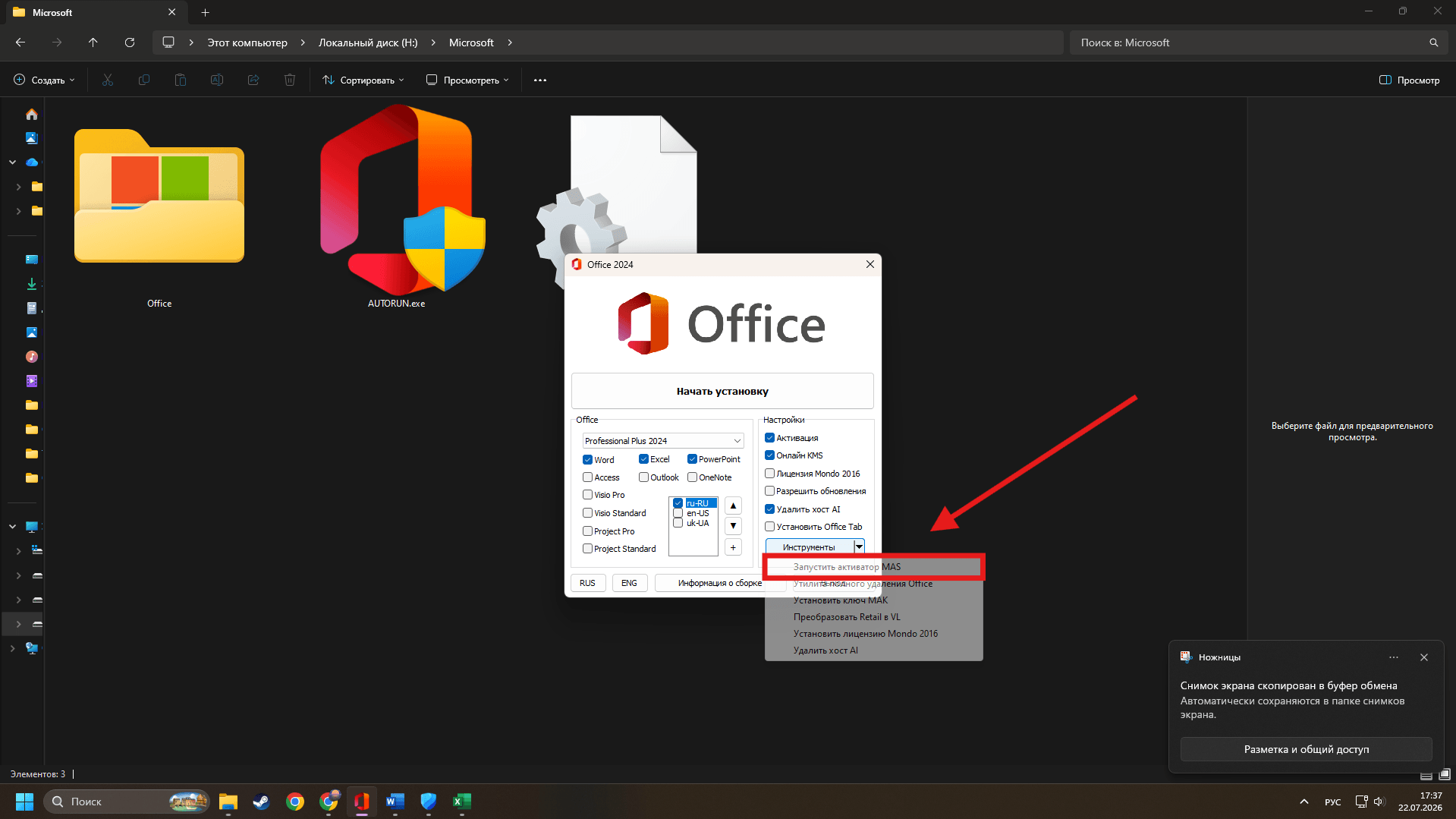The image size is (1456, 819).
Task: Click the search magnifier in Explorer search box
Action: 1433,43
